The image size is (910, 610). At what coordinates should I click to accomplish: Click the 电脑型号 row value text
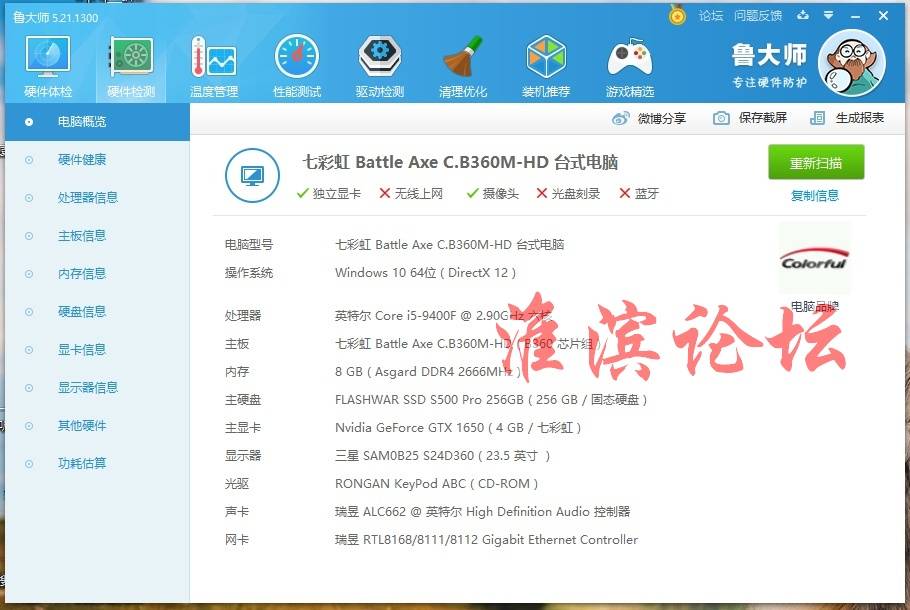pos(449,244)
